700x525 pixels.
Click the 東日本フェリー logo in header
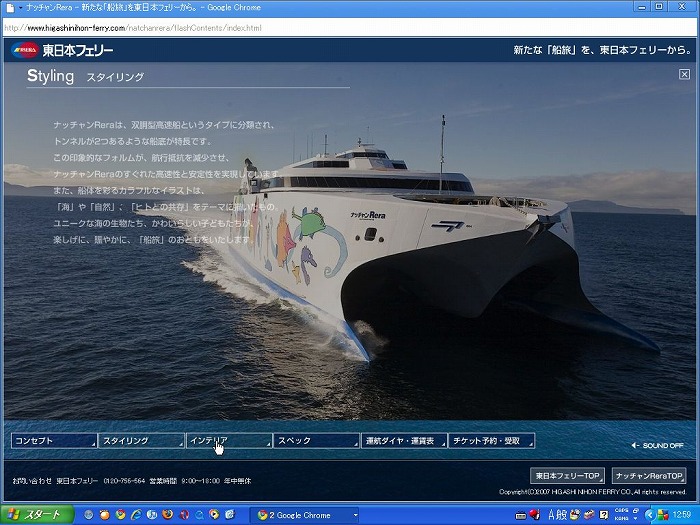(x=62, y=50)
